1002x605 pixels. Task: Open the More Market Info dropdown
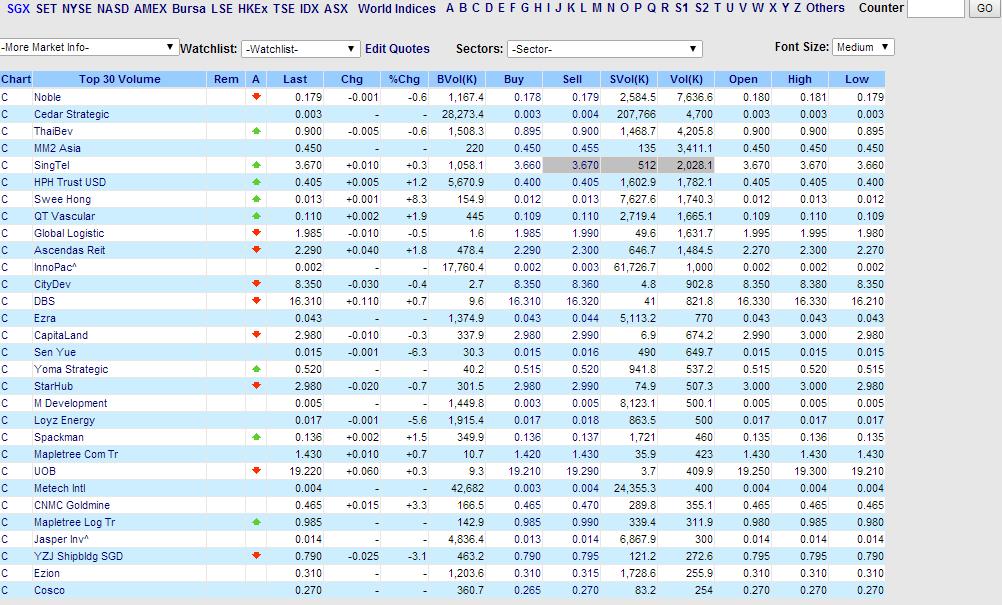[89, 47]
